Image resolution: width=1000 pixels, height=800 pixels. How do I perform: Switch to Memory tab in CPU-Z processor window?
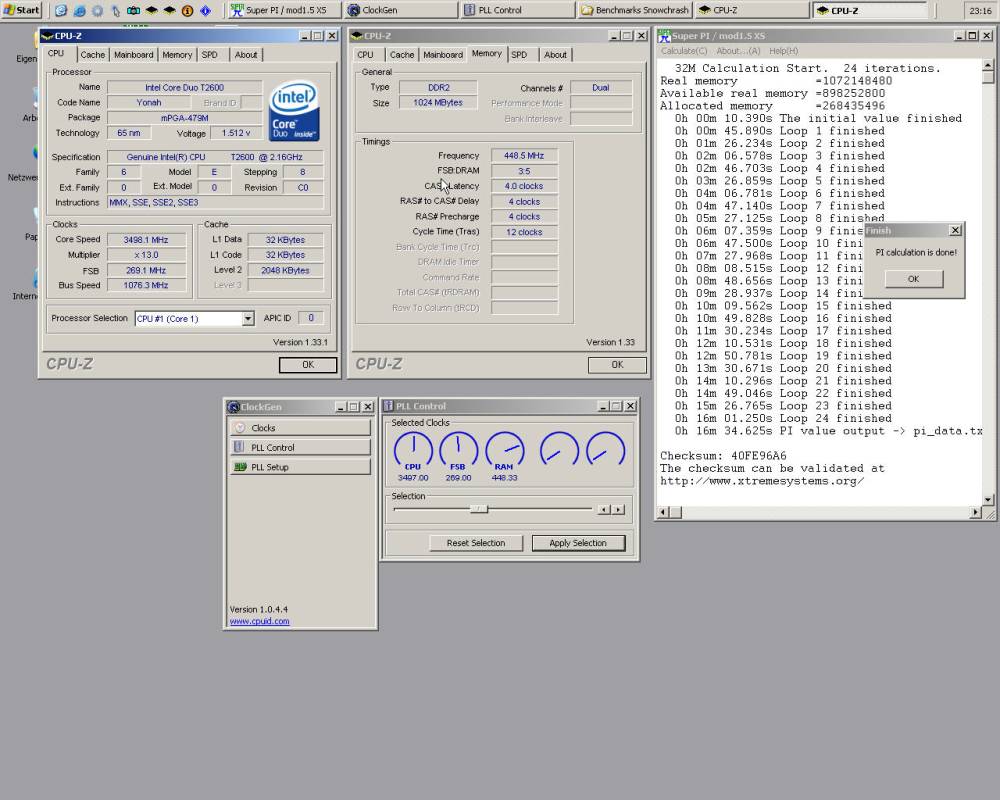[177, 55]
